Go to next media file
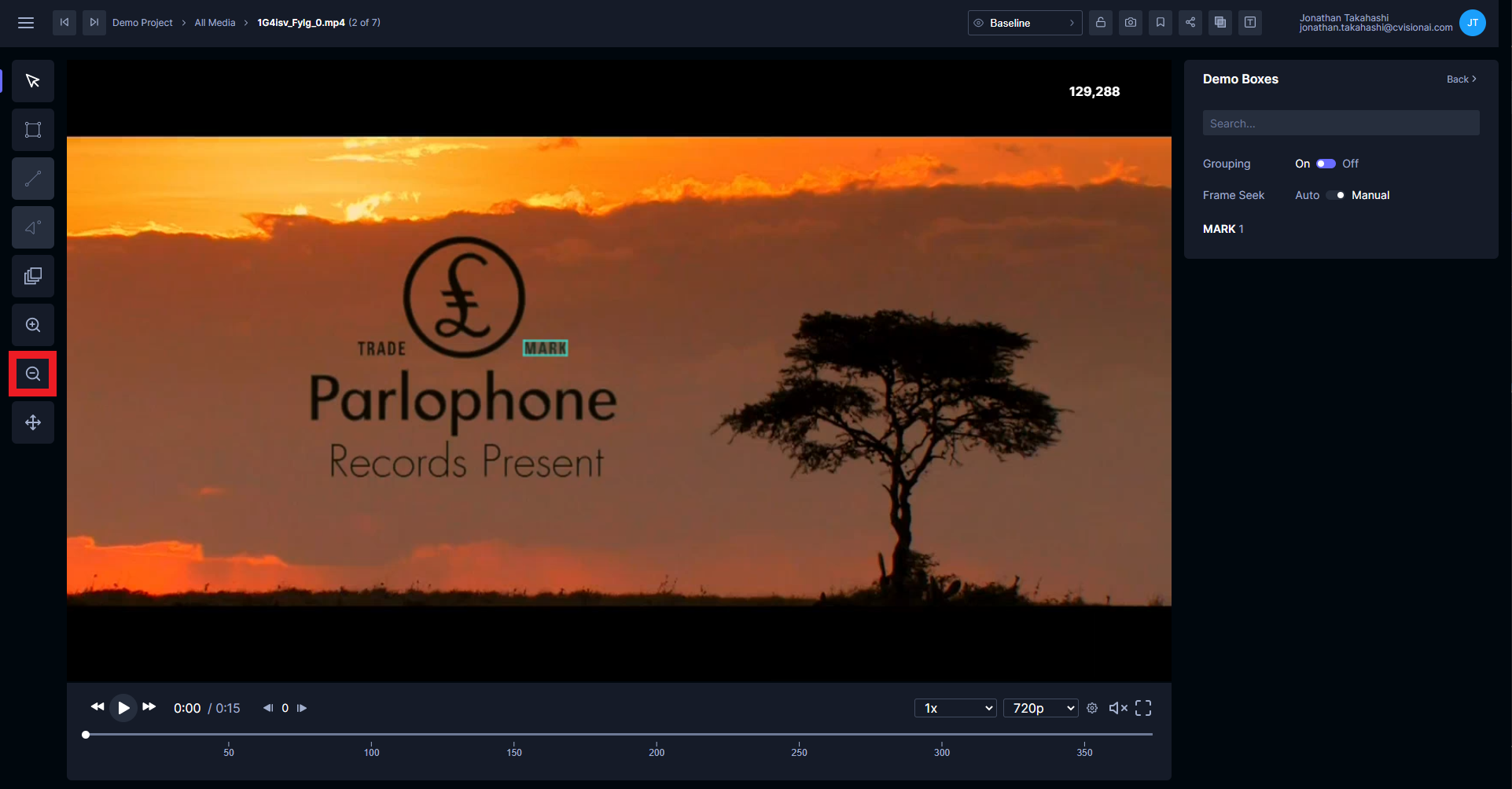1512x789 pixels. [x=94, y=23]
